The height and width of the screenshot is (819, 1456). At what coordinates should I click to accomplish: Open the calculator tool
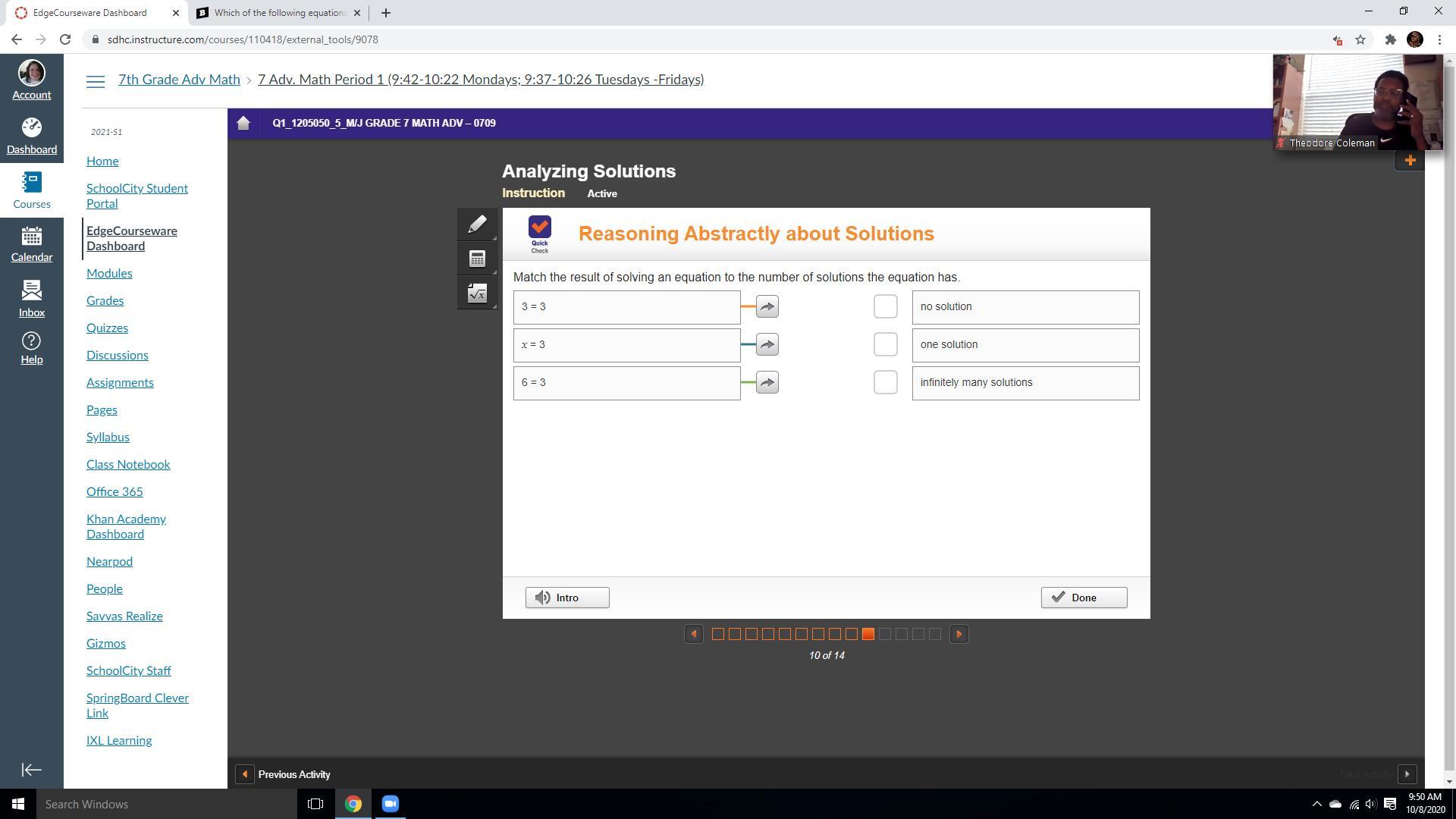click(477, 259)
